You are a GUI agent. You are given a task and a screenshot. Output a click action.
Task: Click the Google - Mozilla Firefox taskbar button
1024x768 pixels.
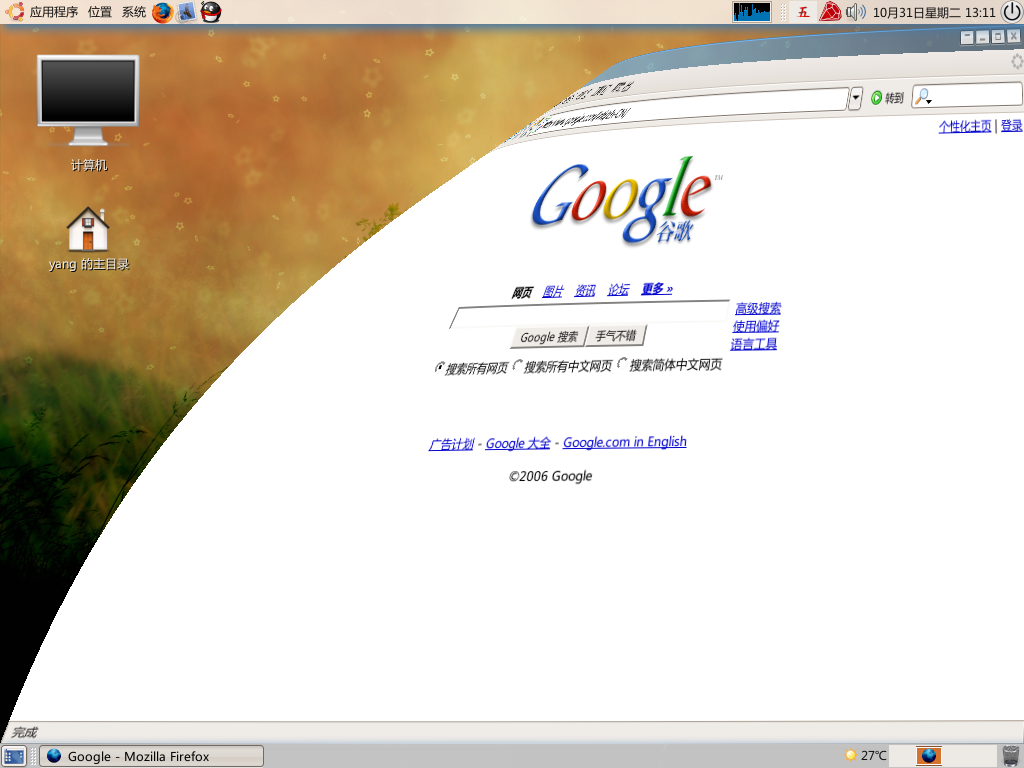point(152,756)
